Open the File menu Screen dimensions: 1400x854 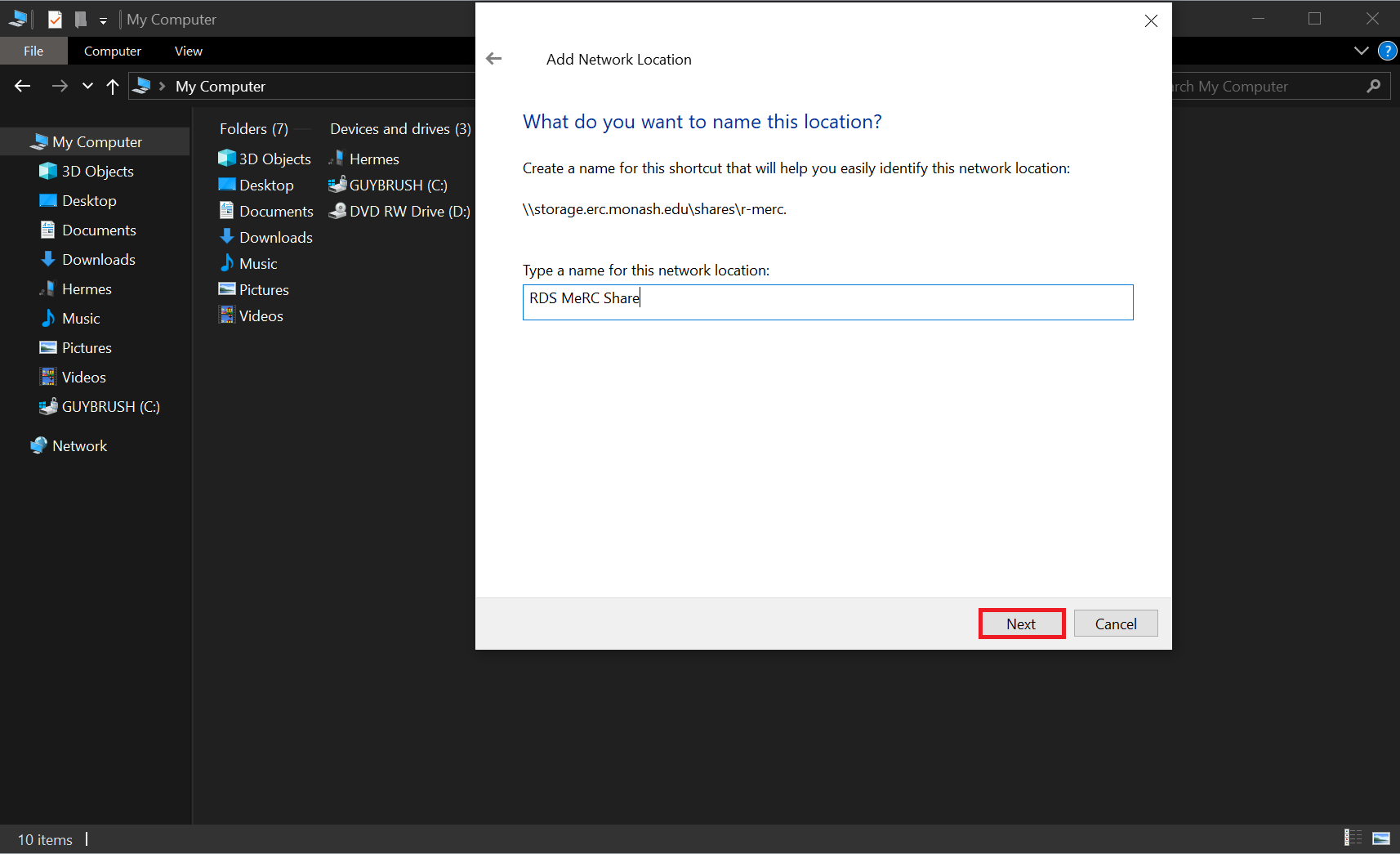(x=33, y=51)
